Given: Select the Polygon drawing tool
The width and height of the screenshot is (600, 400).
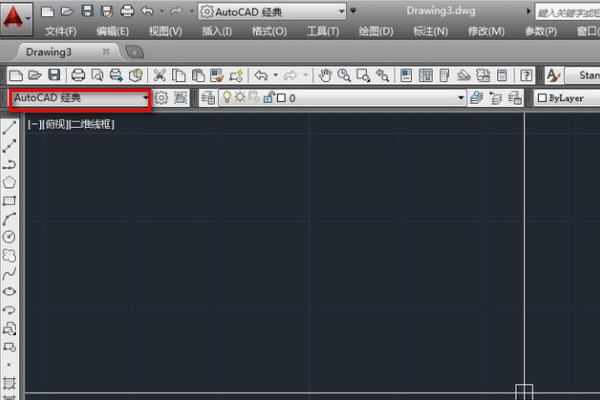Looking at the screenshot, I should [x=10, y=183].
